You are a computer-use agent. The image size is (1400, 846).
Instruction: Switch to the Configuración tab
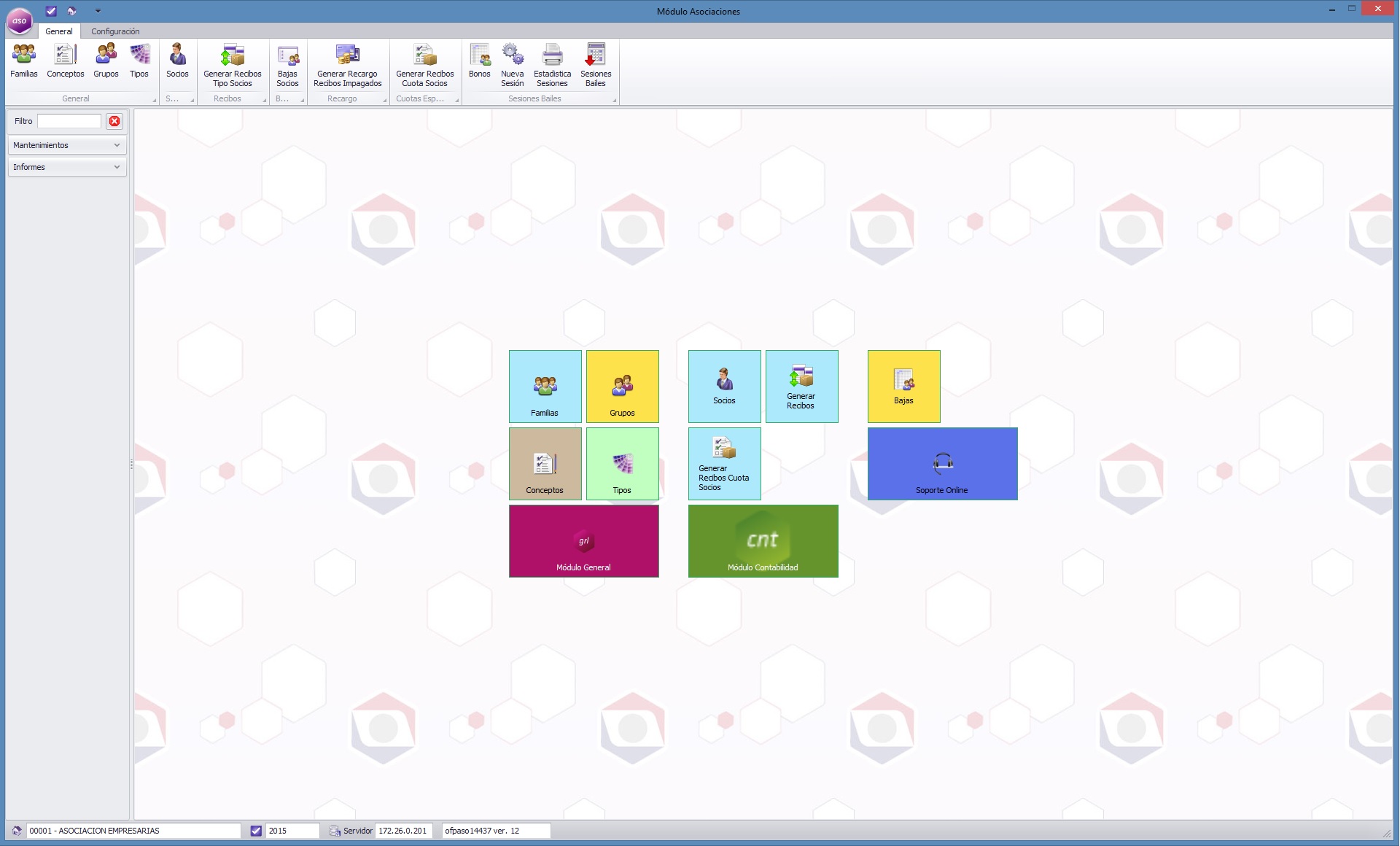click(x=115, y=31)
